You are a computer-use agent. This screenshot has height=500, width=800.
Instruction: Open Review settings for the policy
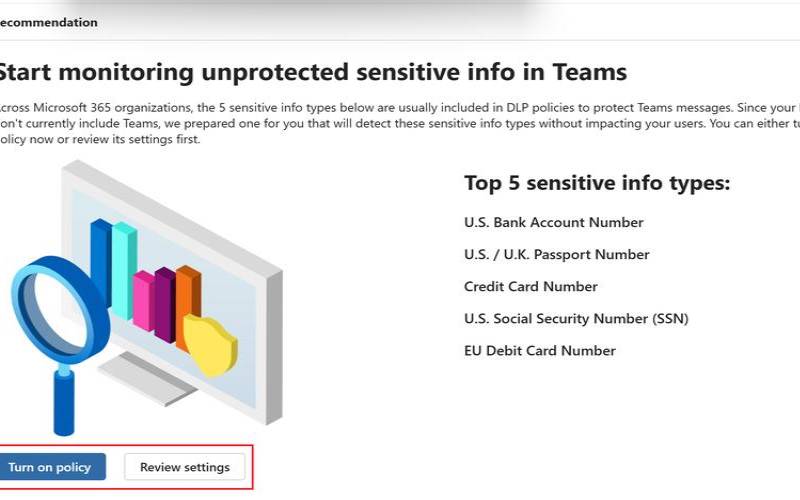pyautogui.click(x=184, y=467)
